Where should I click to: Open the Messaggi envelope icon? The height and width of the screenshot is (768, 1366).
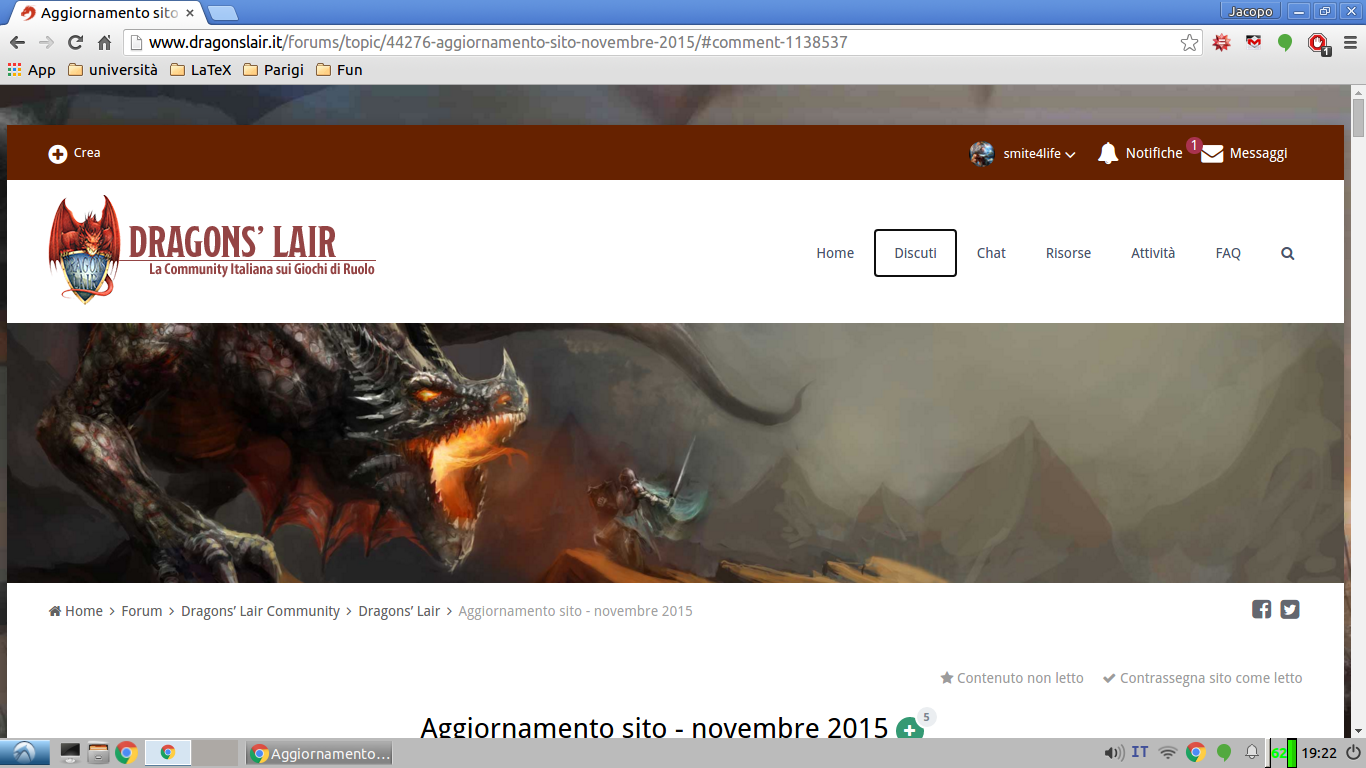point(1212,154)
